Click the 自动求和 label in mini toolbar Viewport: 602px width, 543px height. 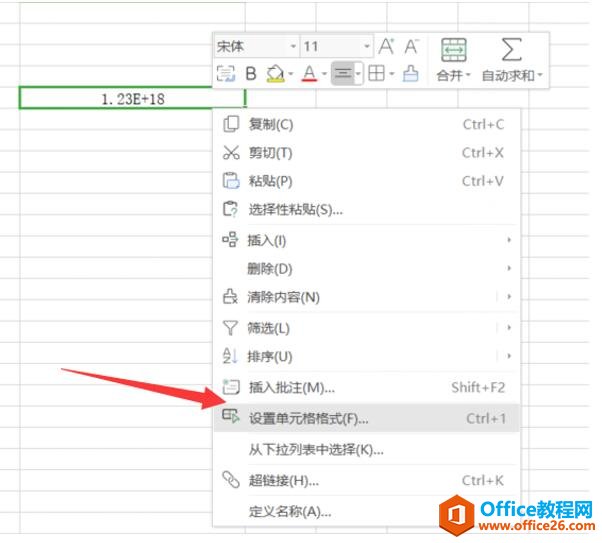508,75
